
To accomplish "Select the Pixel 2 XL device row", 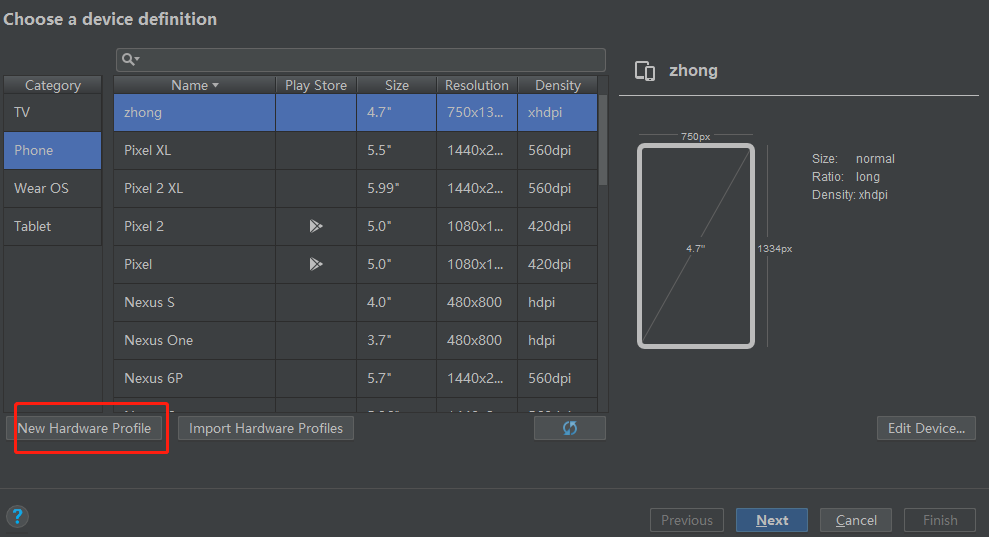I will (356, 188).
